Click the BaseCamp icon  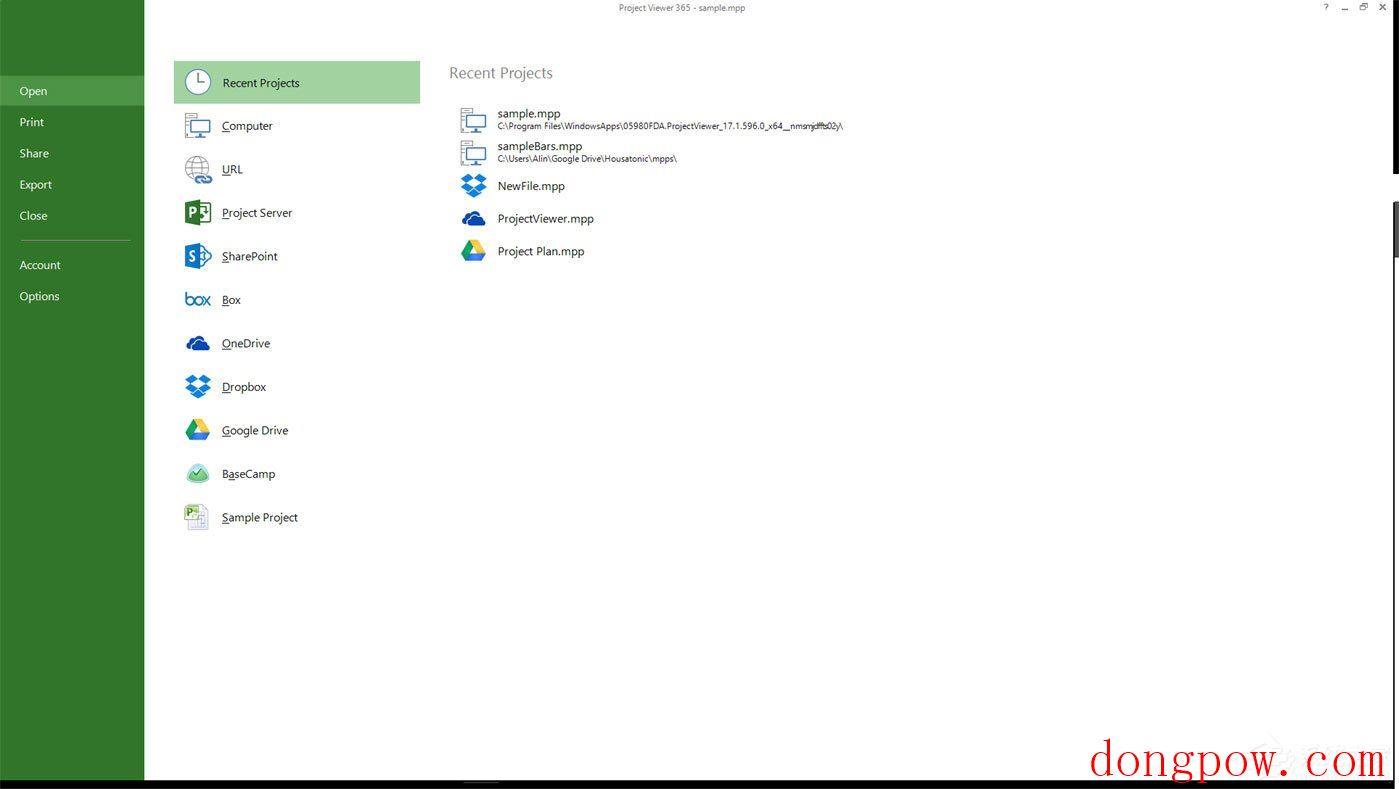198,474
